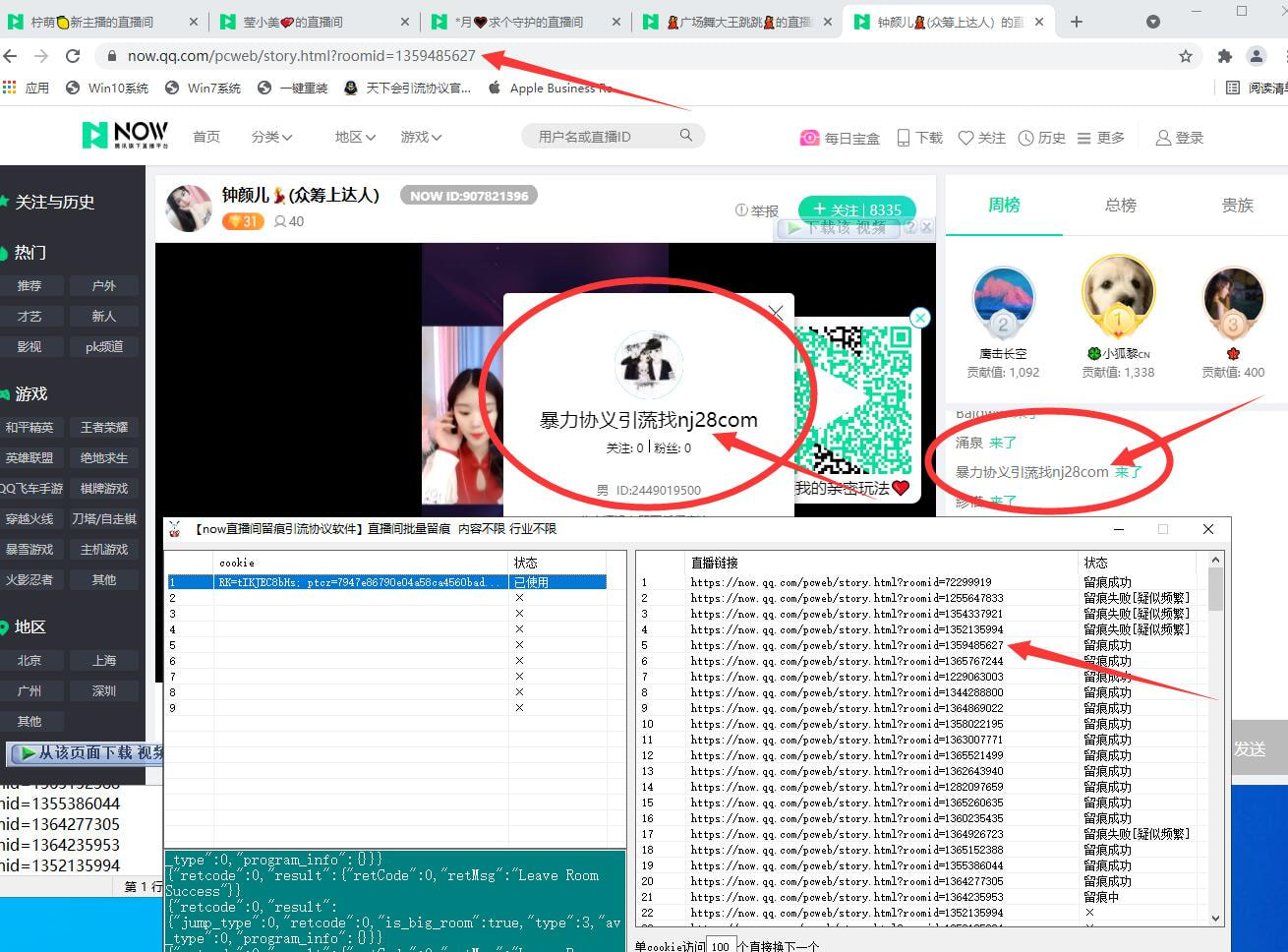Reload the current page
The image size is (1288, 952).
[73, 56]
